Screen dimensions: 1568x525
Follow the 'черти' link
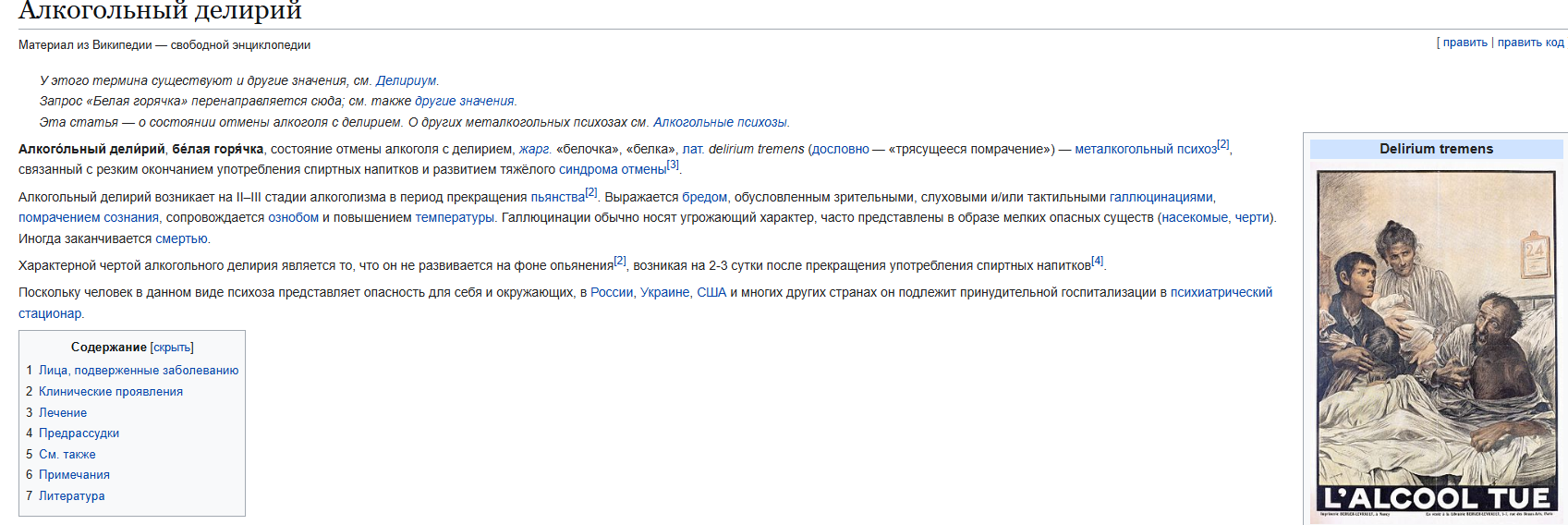[x=1252, y=218]
